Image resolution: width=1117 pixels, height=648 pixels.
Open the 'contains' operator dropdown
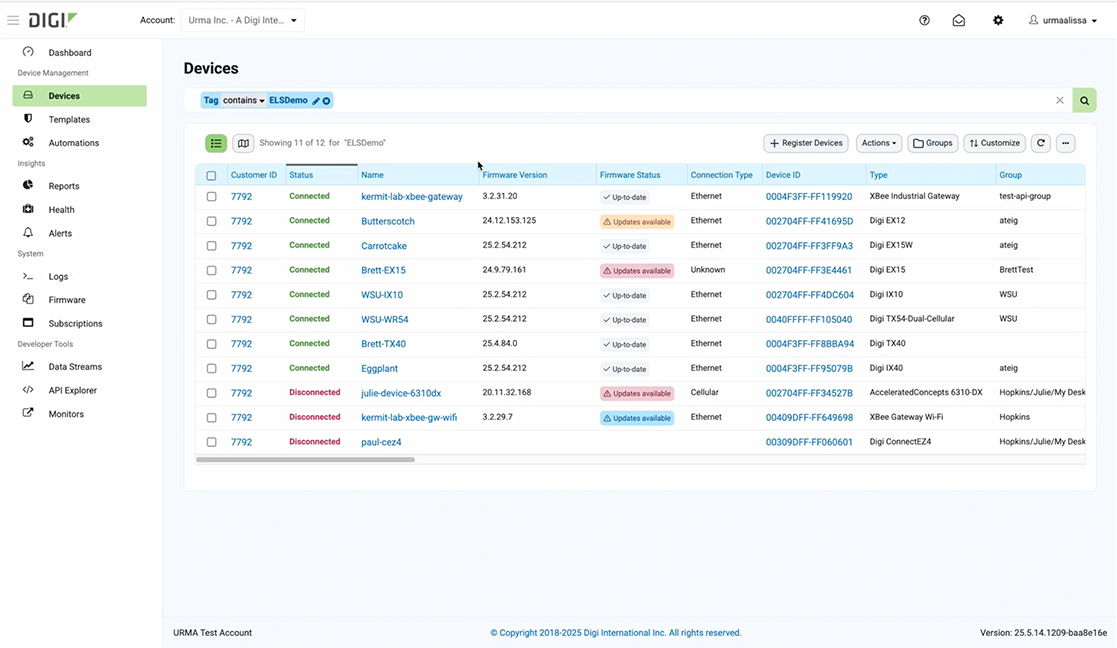[244, 101]
